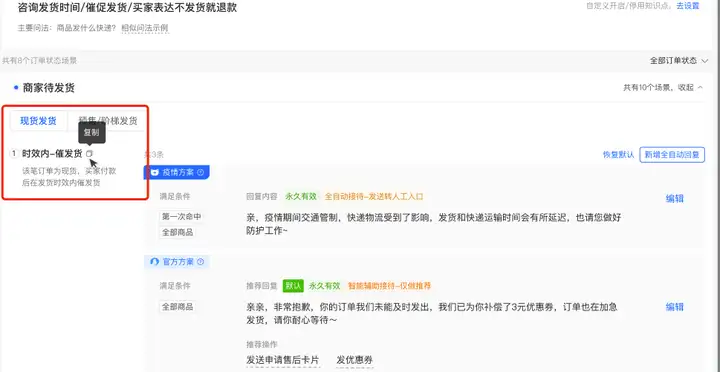This screenshot has height=372, width=720.
Task: Open the 全部订单状态 dropdown
Action: pyautogui.click(x=679, y=61)
